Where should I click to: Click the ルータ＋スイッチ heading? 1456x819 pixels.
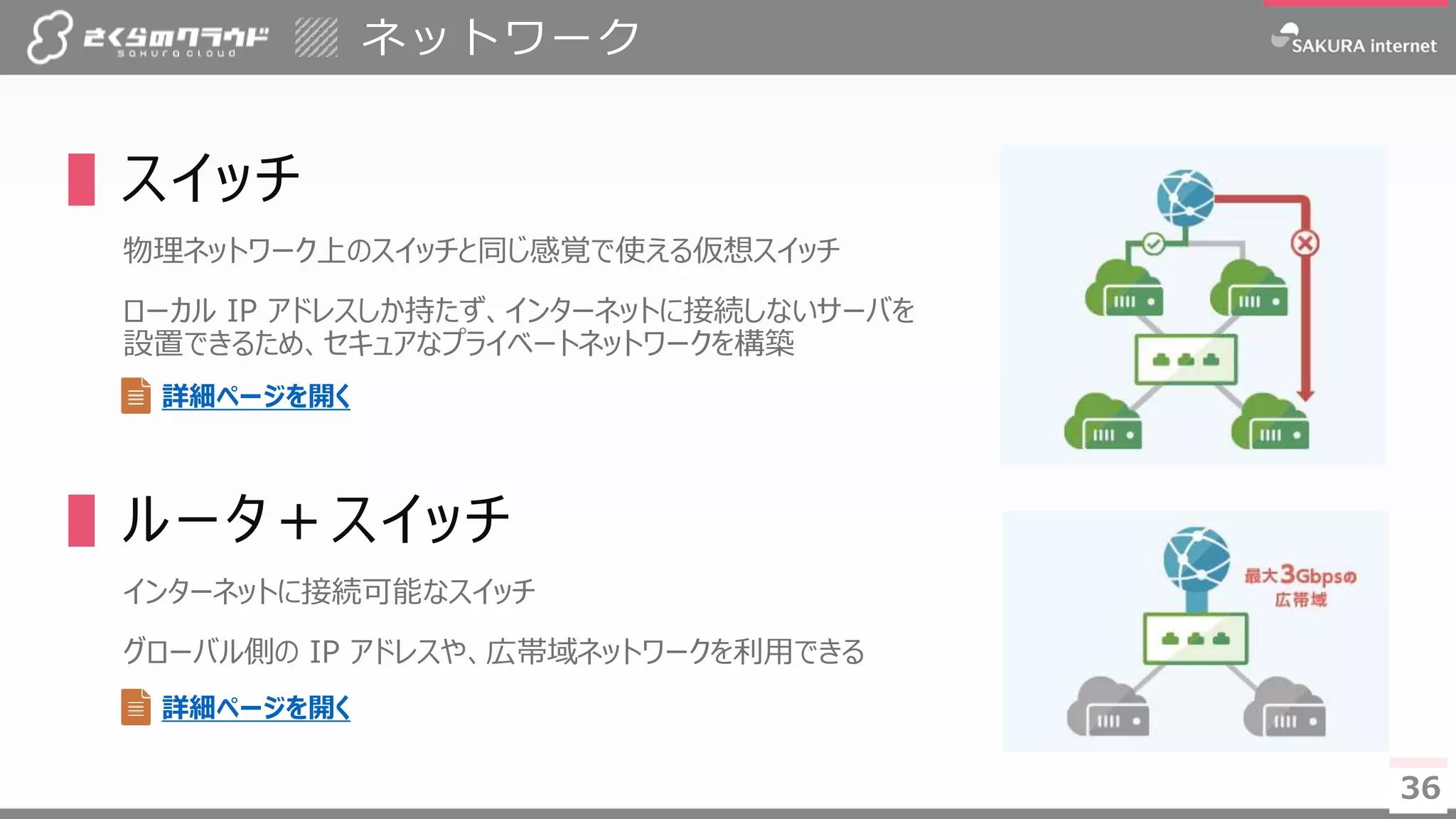316,520
